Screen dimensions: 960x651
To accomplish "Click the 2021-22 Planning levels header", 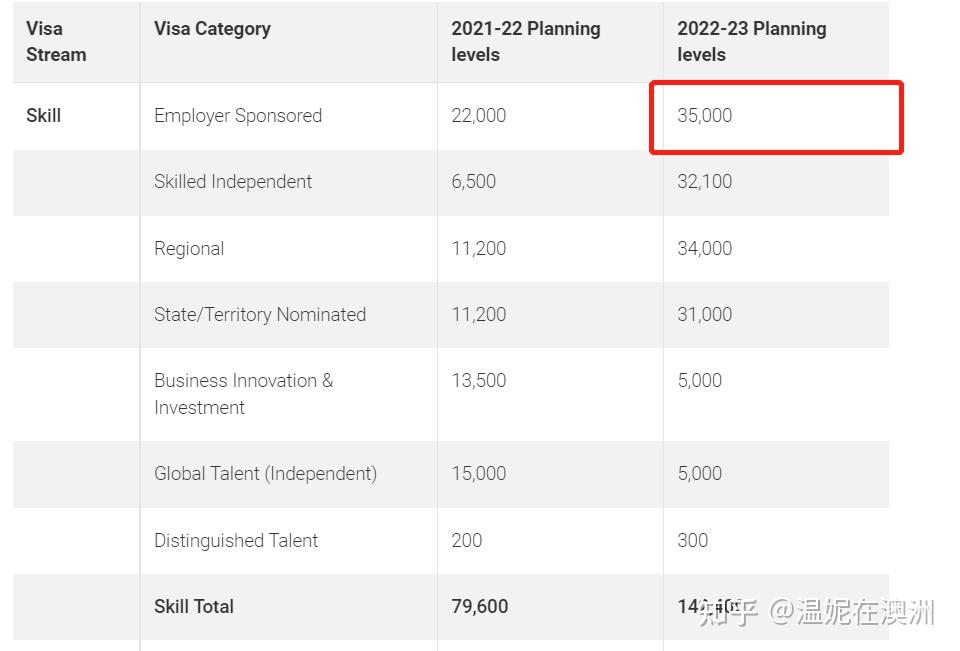I will (x=525, y=41).
